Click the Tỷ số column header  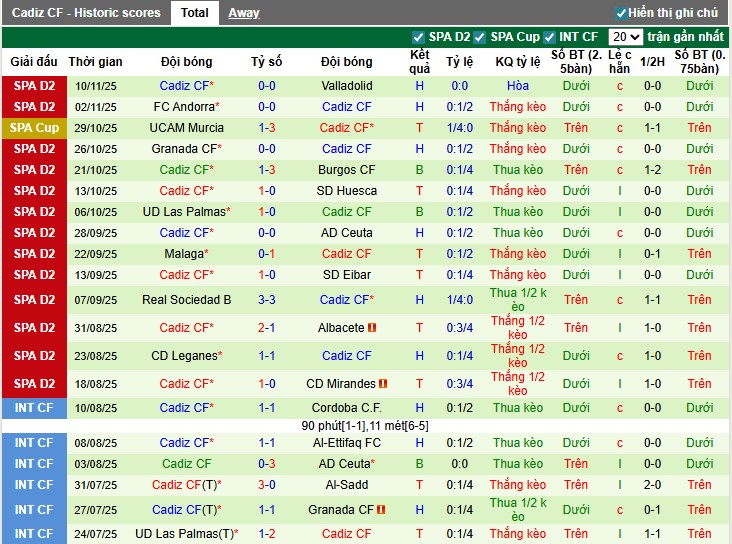coord(267,62)
